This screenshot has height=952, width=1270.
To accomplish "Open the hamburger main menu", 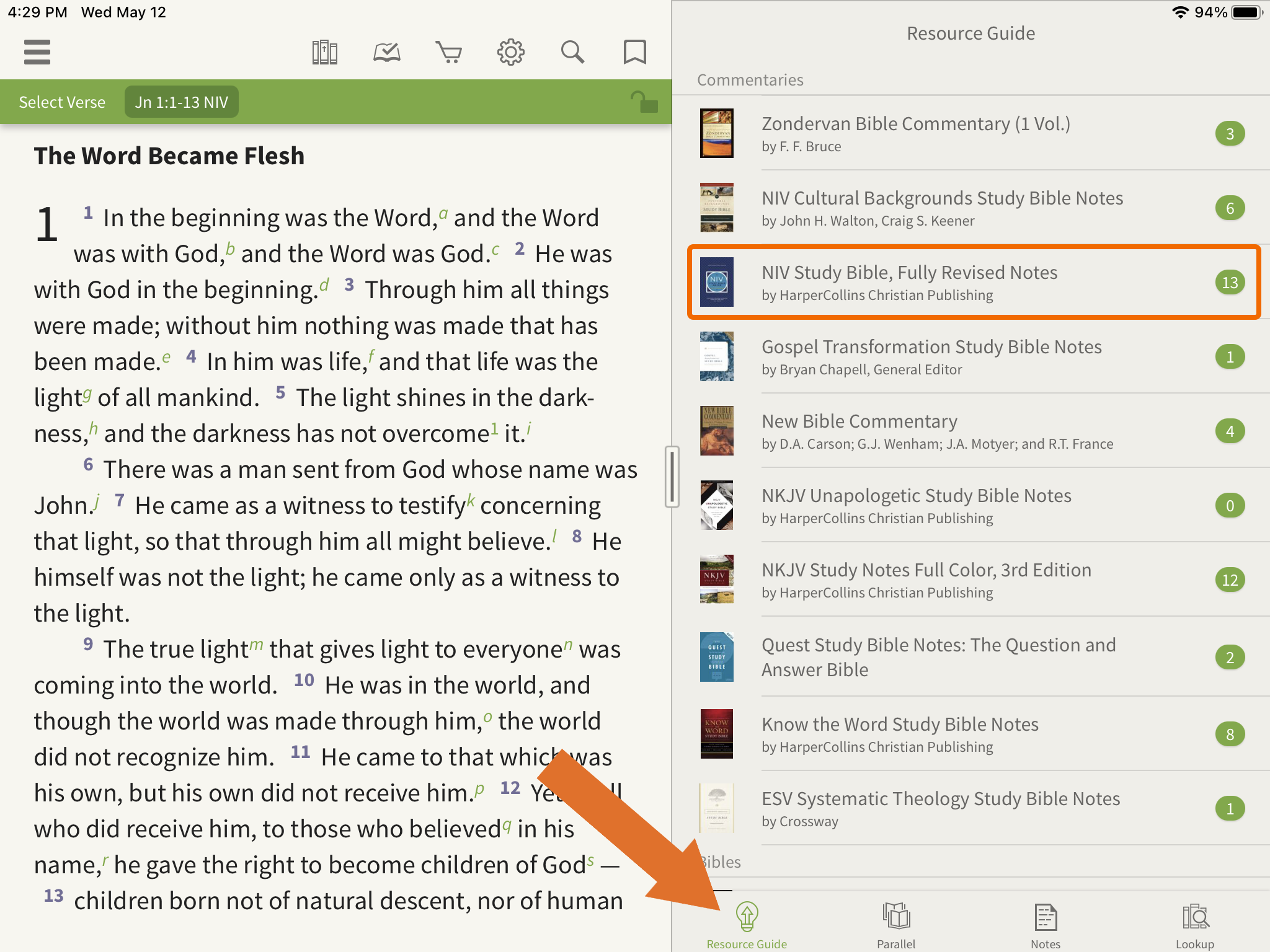I will pos(37,52).
